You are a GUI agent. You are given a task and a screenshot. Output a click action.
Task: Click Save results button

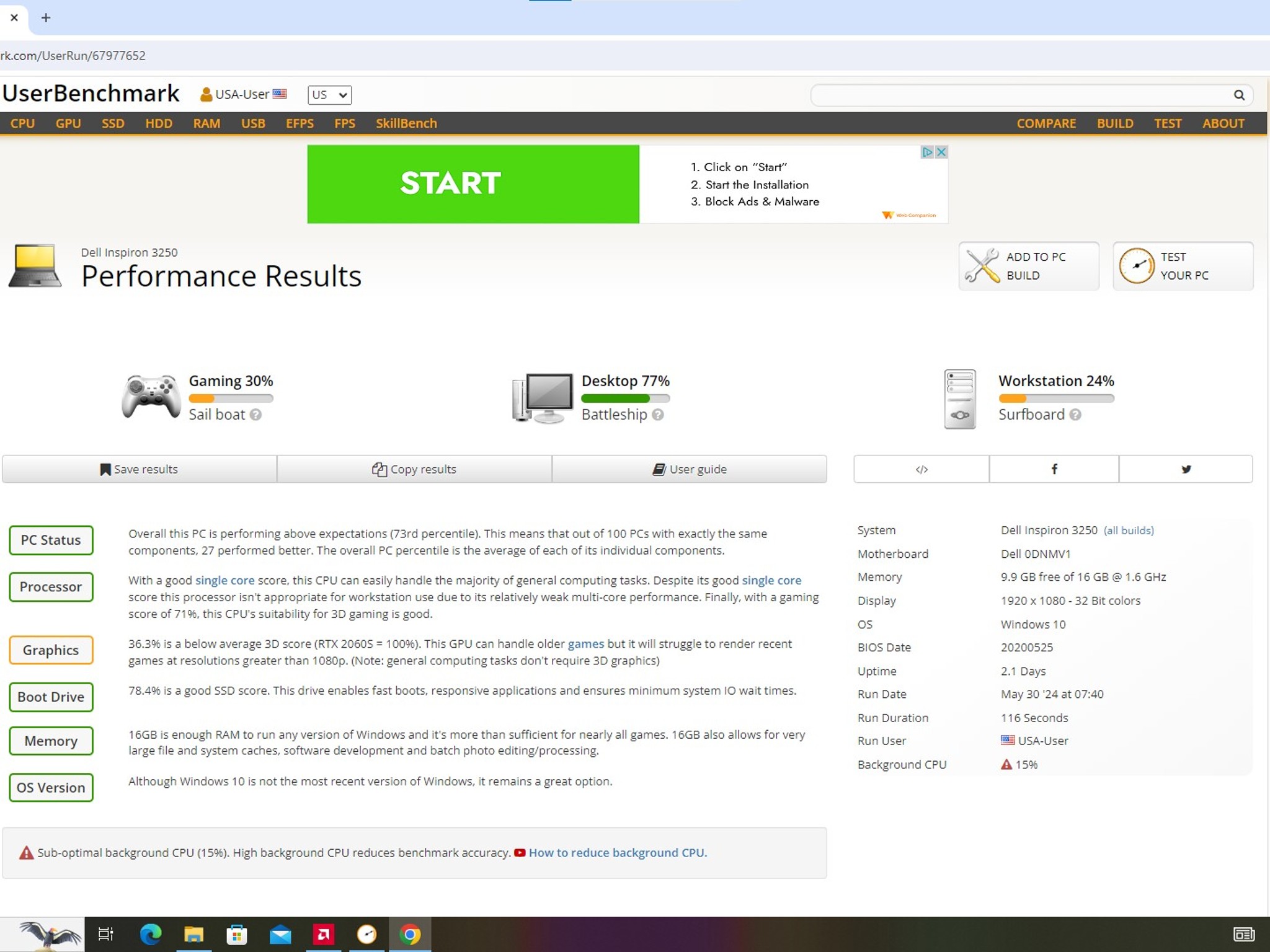point(140,469)
